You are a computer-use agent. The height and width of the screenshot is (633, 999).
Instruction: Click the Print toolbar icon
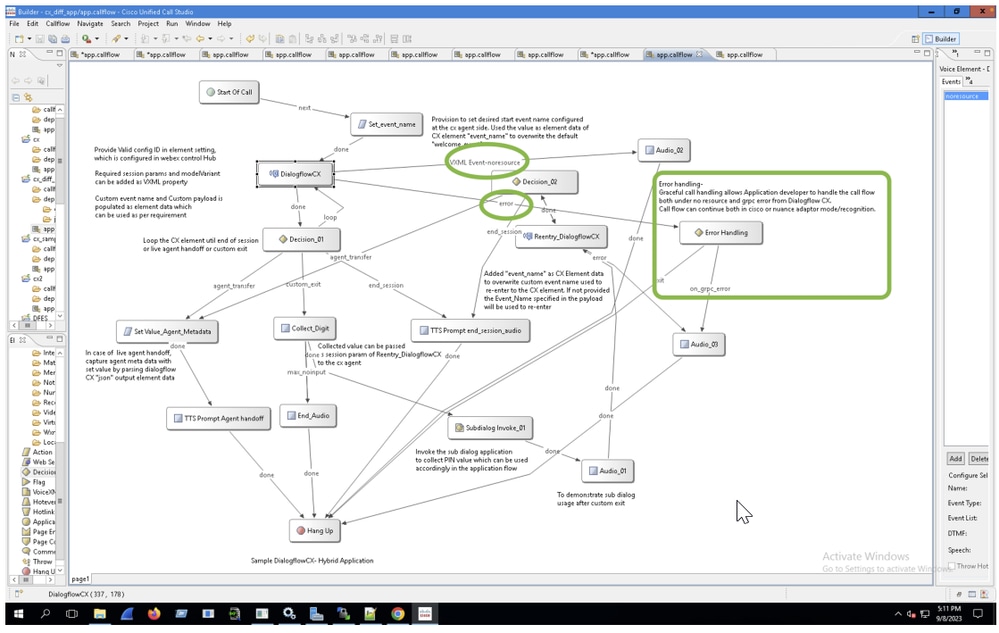66,39
